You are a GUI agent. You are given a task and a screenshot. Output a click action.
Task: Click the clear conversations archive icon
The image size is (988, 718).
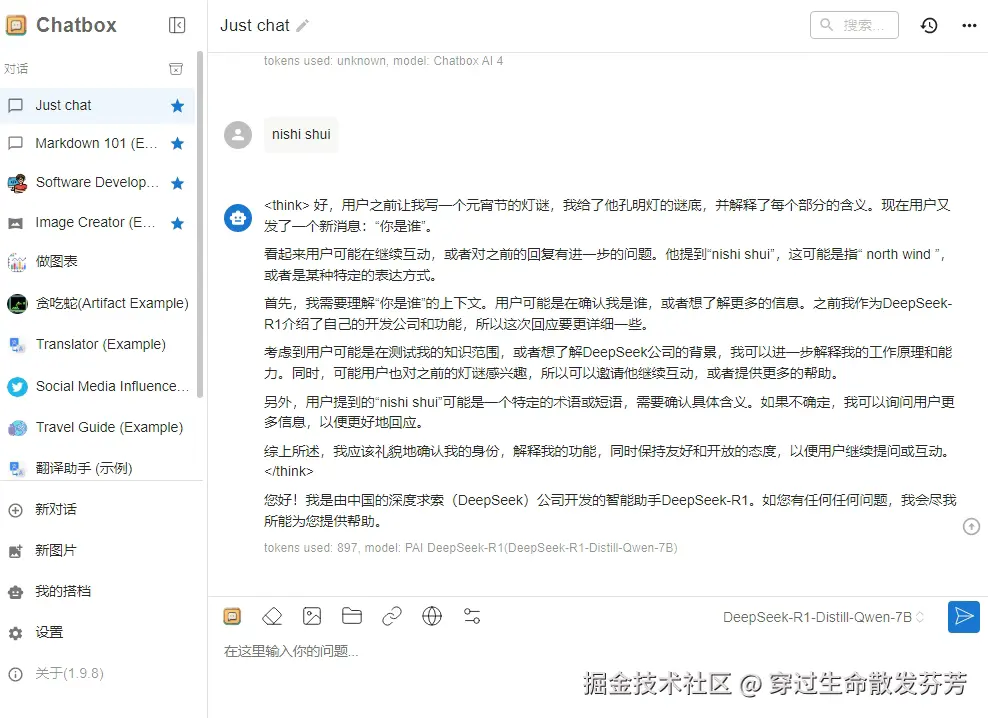[x=176, y=69]
